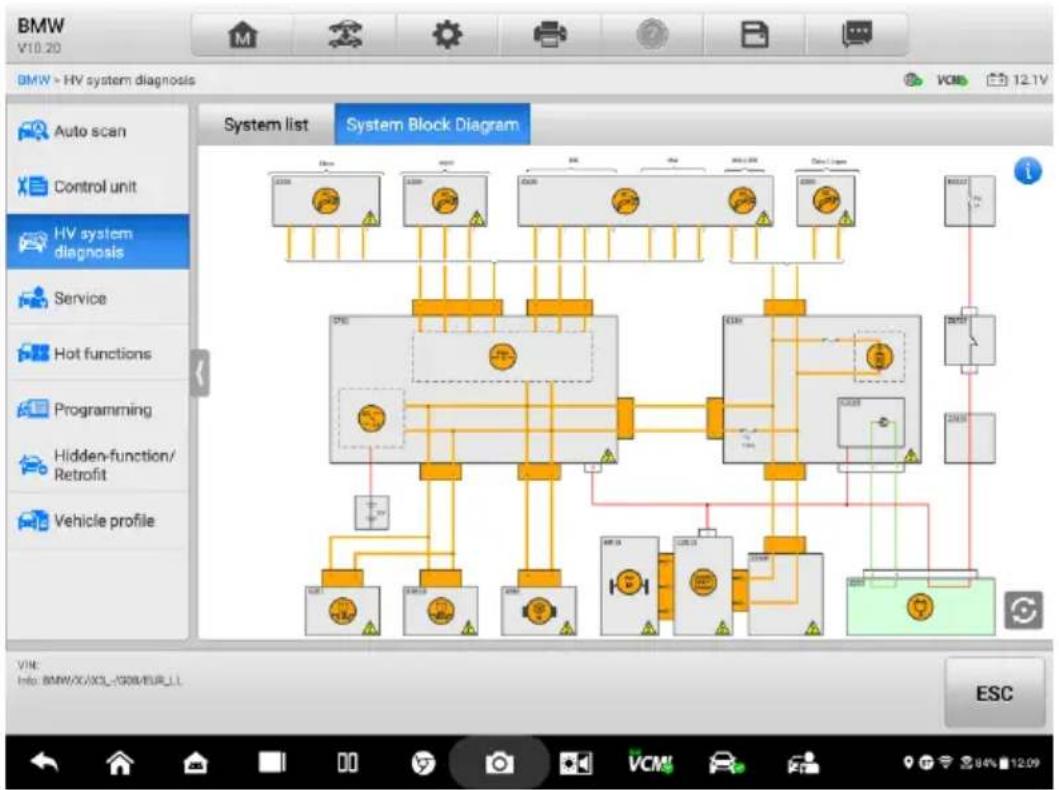Tap the greyed-out help question mark icon
The height and width of the screenshot is (790, 1059).
click(x=652, y=34)
